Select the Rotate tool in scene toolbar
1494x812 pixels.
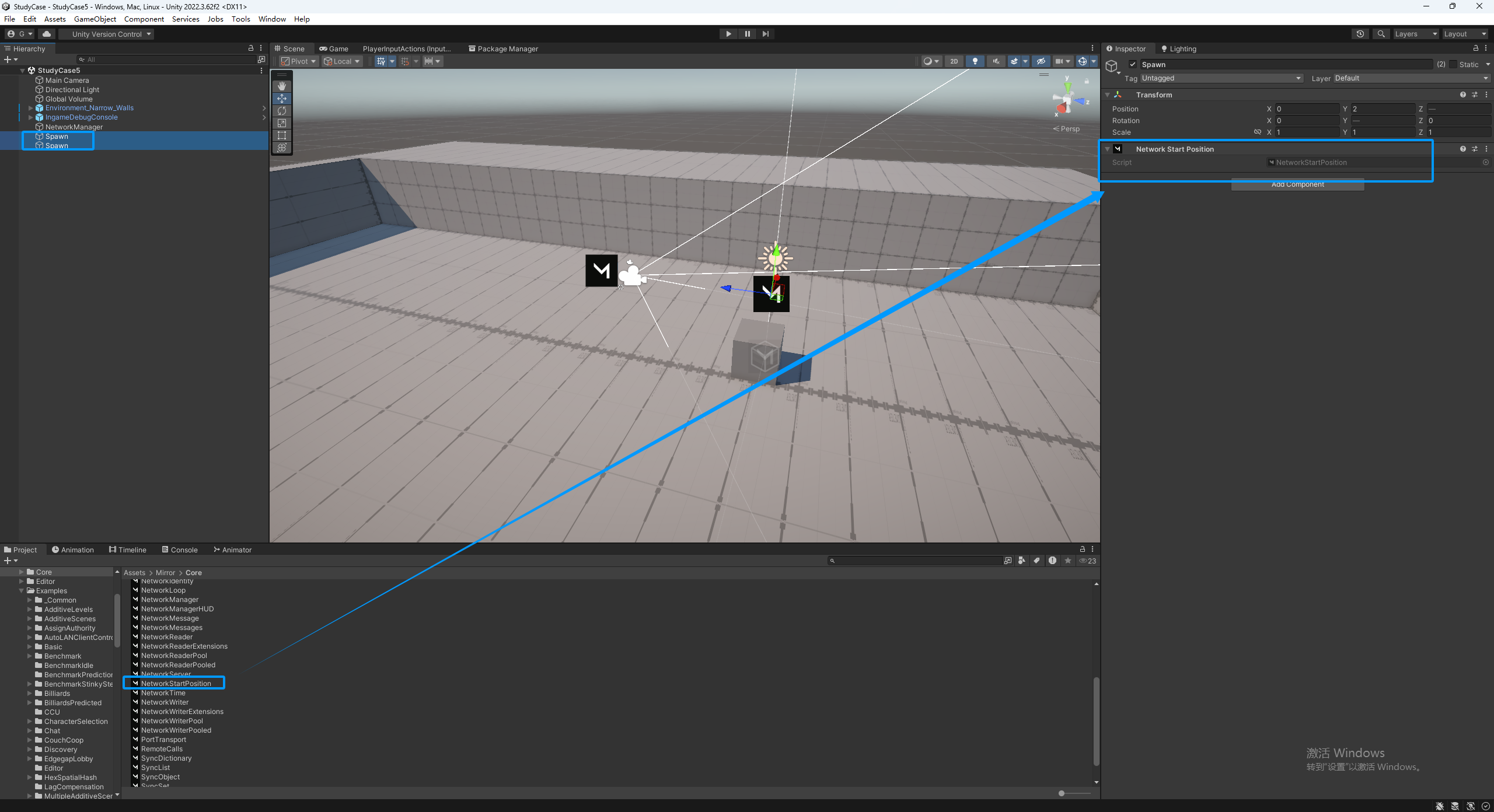pos(282,111)
